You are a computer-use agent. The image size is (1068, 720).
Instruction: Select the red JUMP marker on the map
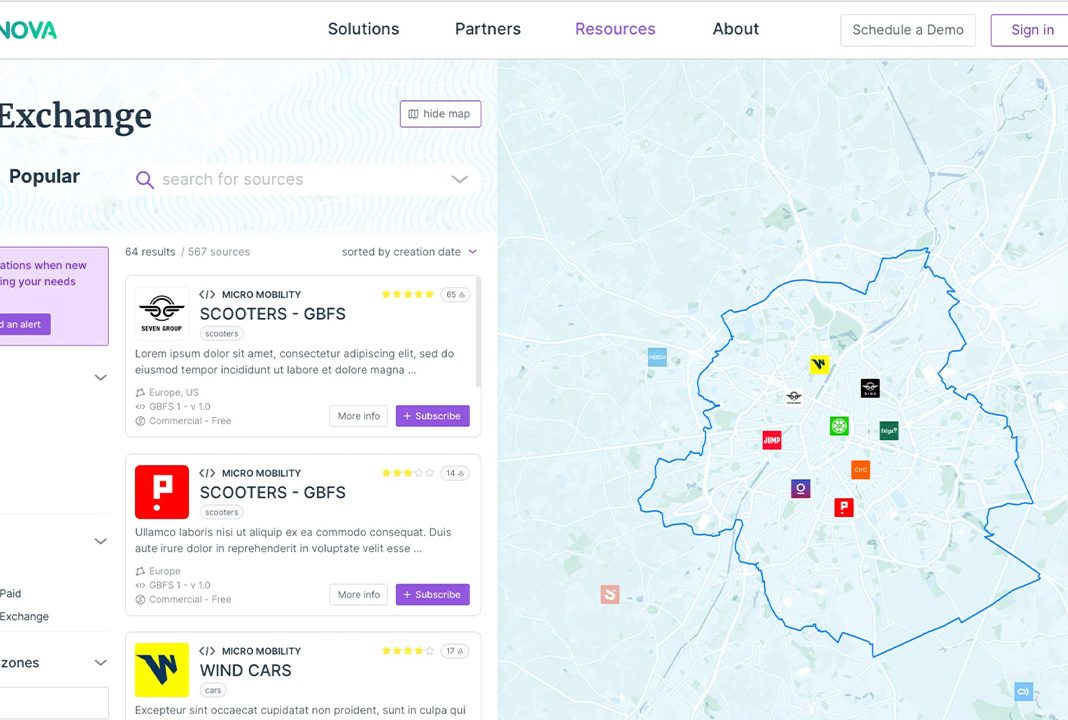[x=772, y=440]
